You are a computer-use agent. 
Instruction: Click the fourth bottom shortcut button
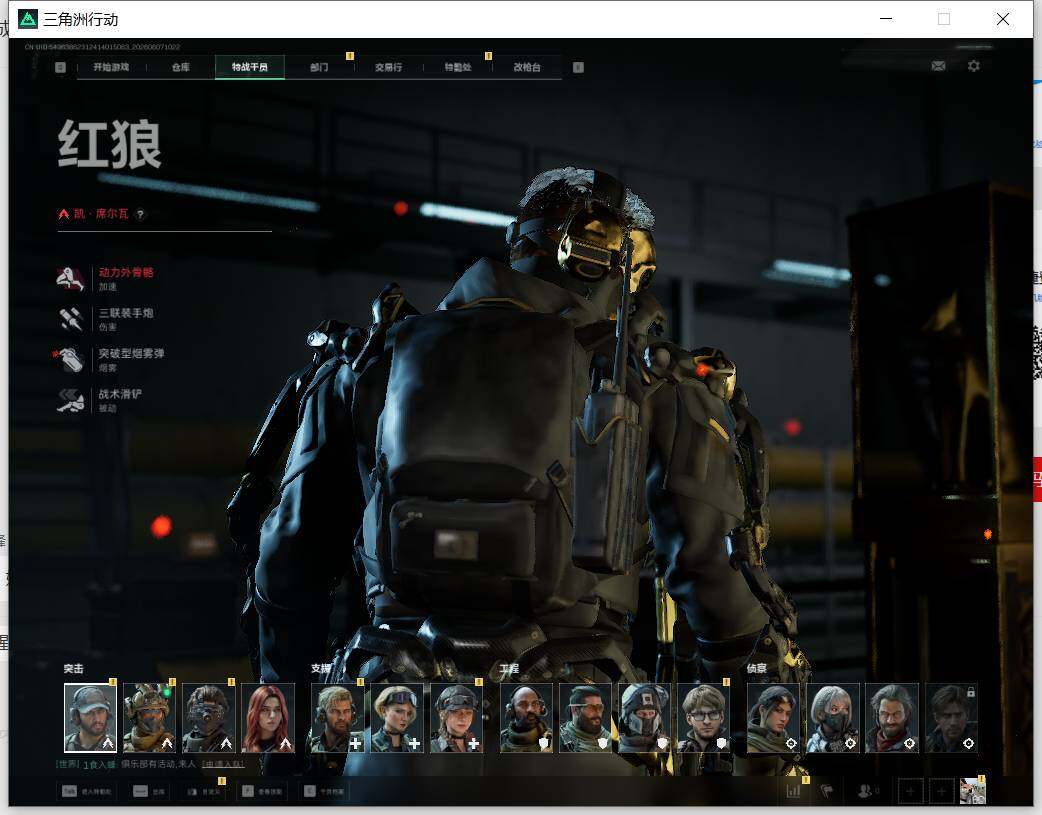click(x=262, y=791)
